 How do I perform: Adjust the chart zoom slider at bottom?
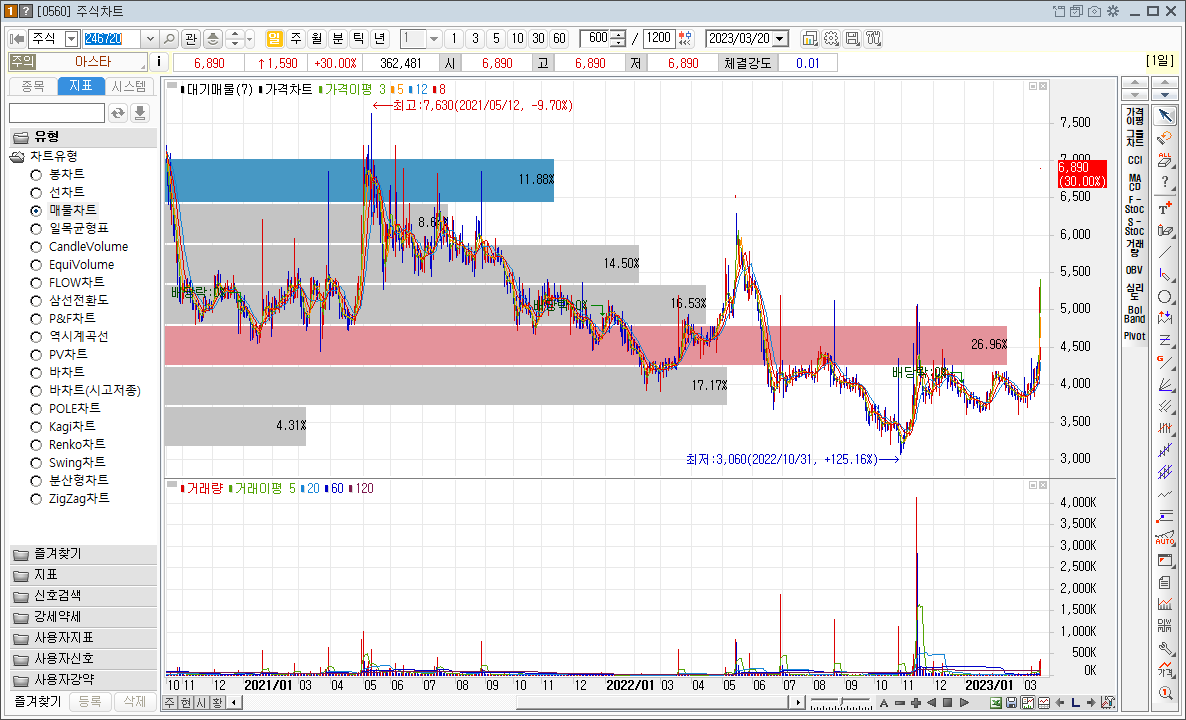(840, 703)
